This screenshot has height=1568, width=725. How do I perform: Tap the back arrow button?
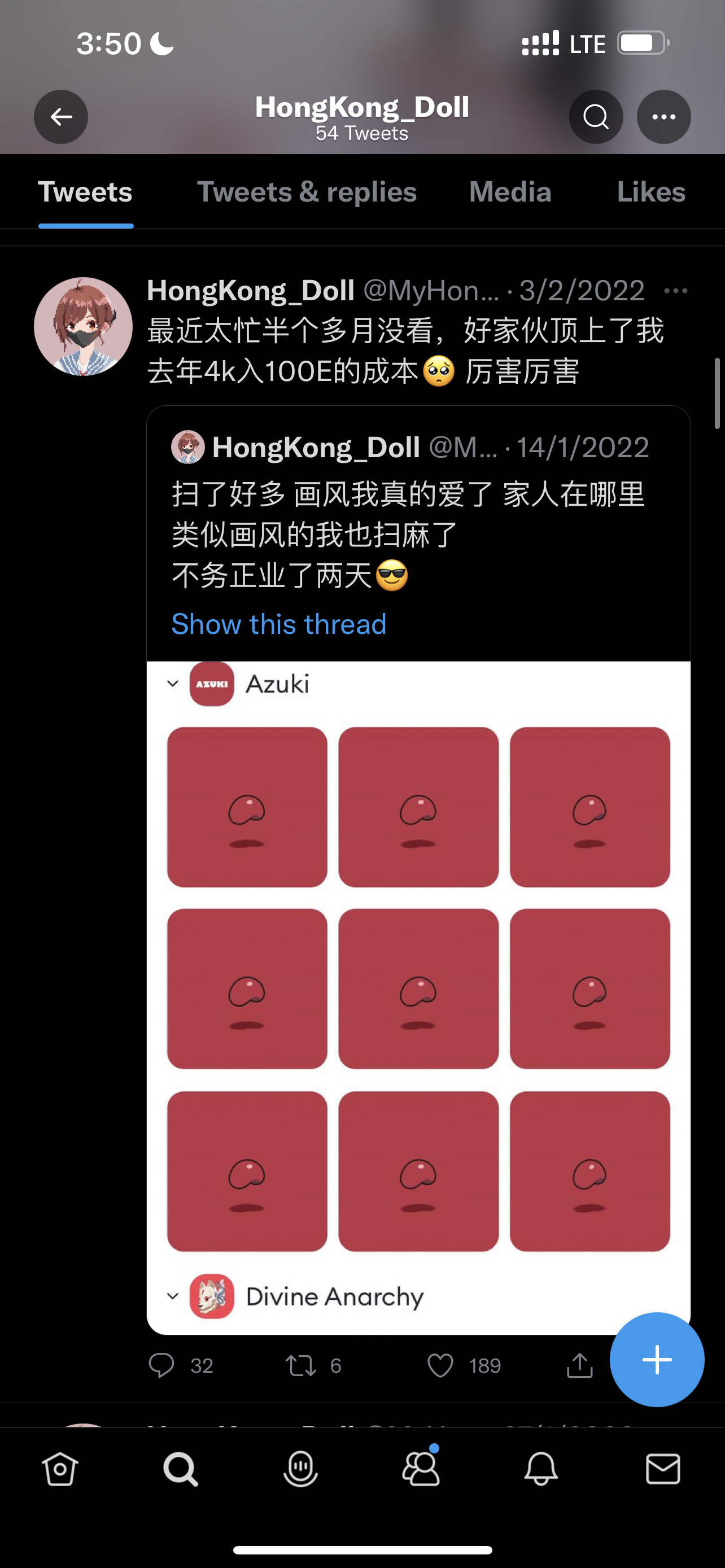click(61, 117)
